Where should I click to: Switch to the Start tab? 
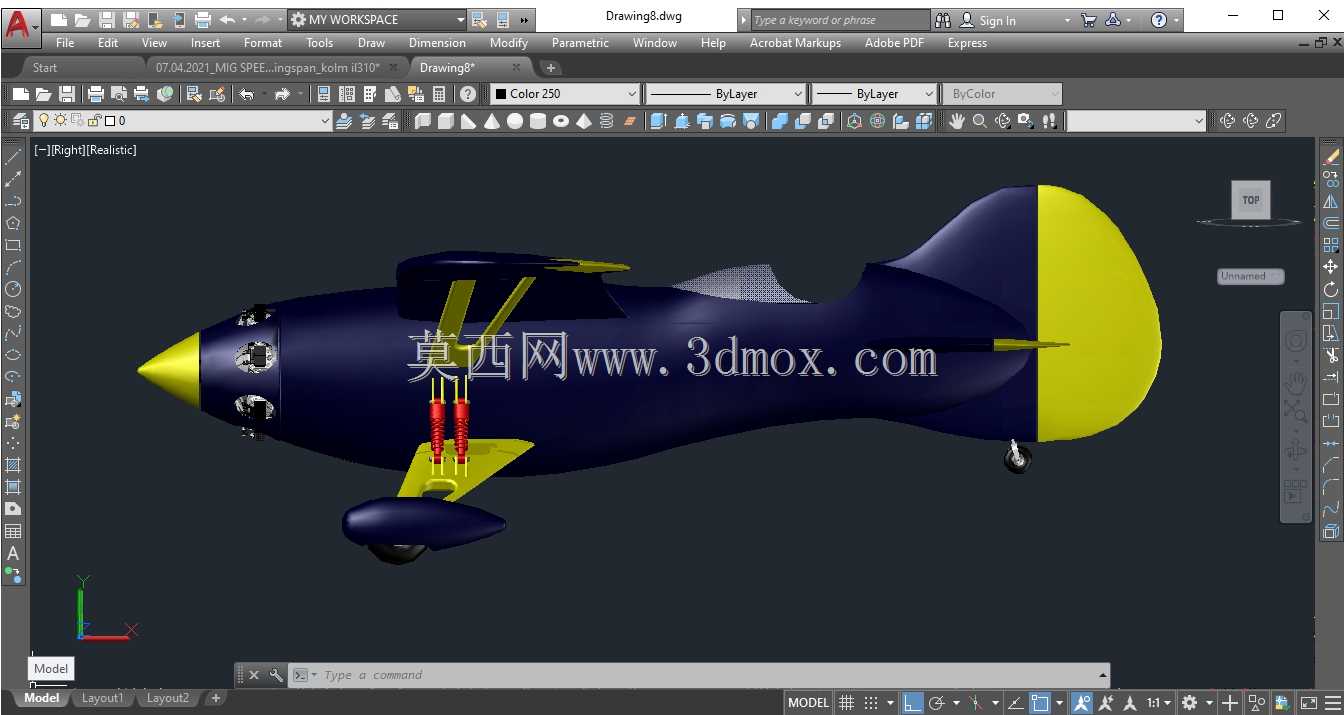(45, 68)
